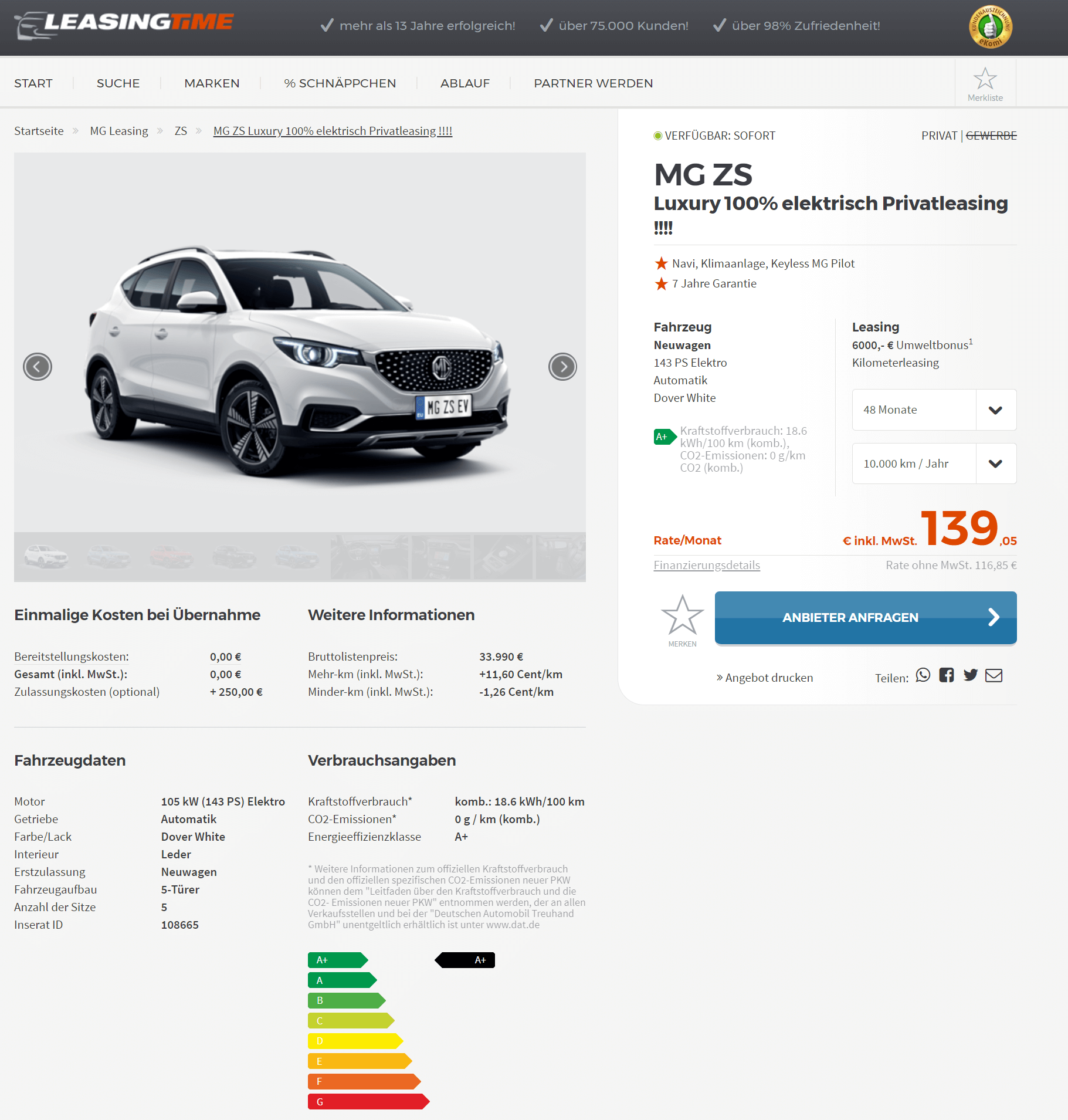Click the Bruttolistenpreis value 33.990 €
The width and height of the screenshot is (1068, 1120).
(501, 657)
